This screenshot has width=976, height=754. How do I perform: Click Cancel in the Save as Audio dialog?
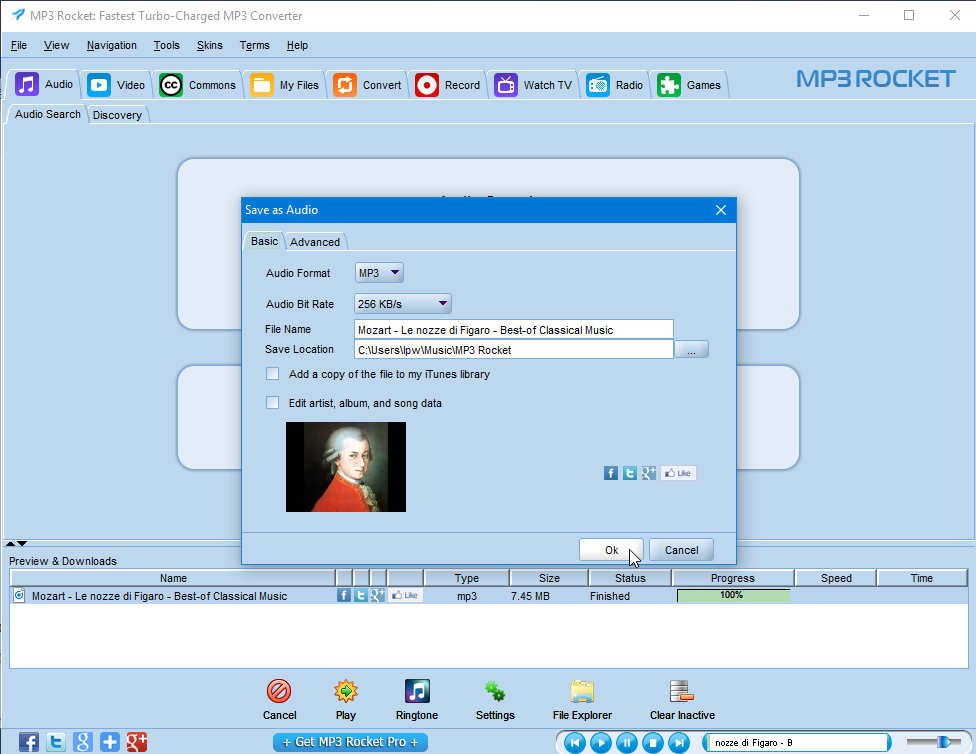[681, 550]
